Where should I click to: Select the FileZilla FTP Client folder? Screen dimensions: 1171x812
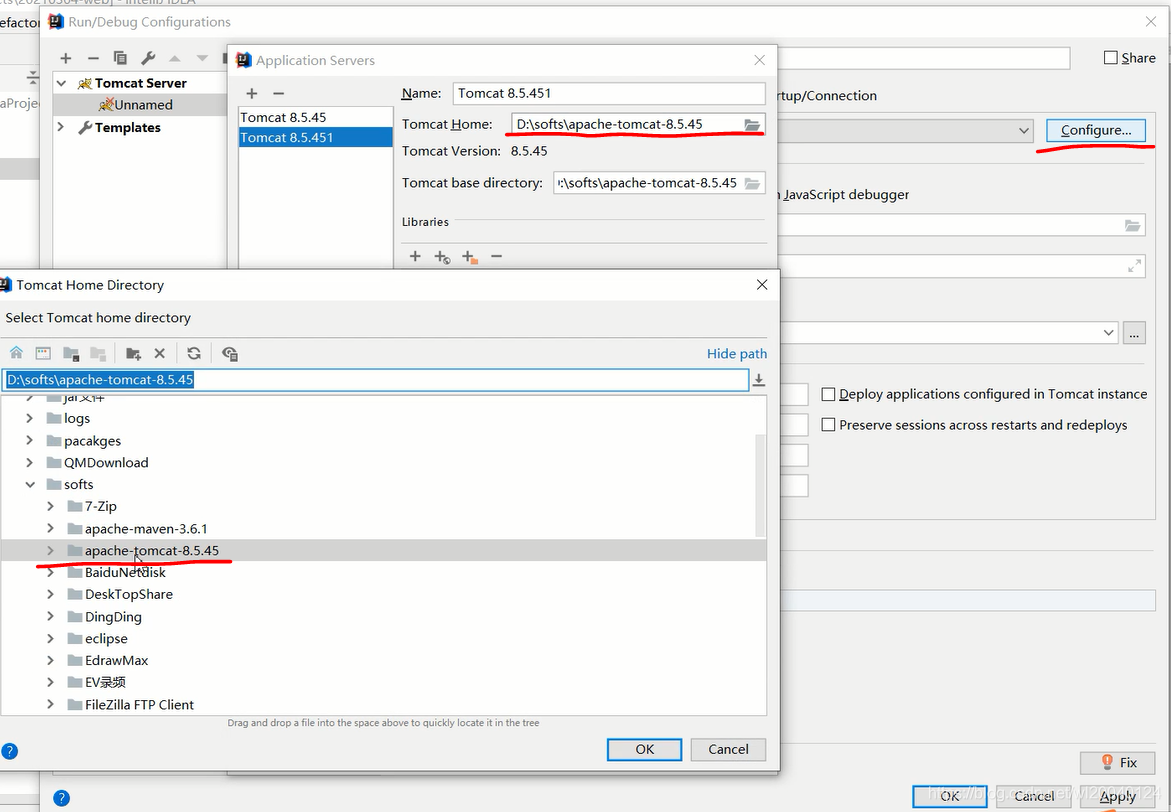(139, 704)
